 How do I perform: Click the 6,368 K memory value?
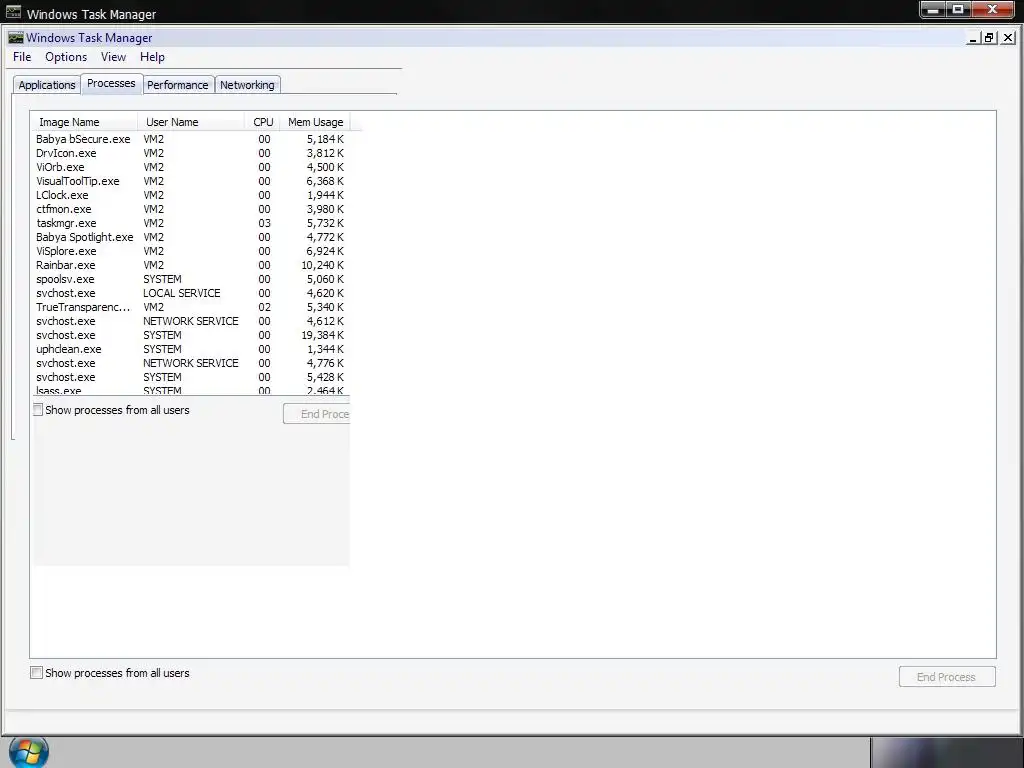coord(325,182)
